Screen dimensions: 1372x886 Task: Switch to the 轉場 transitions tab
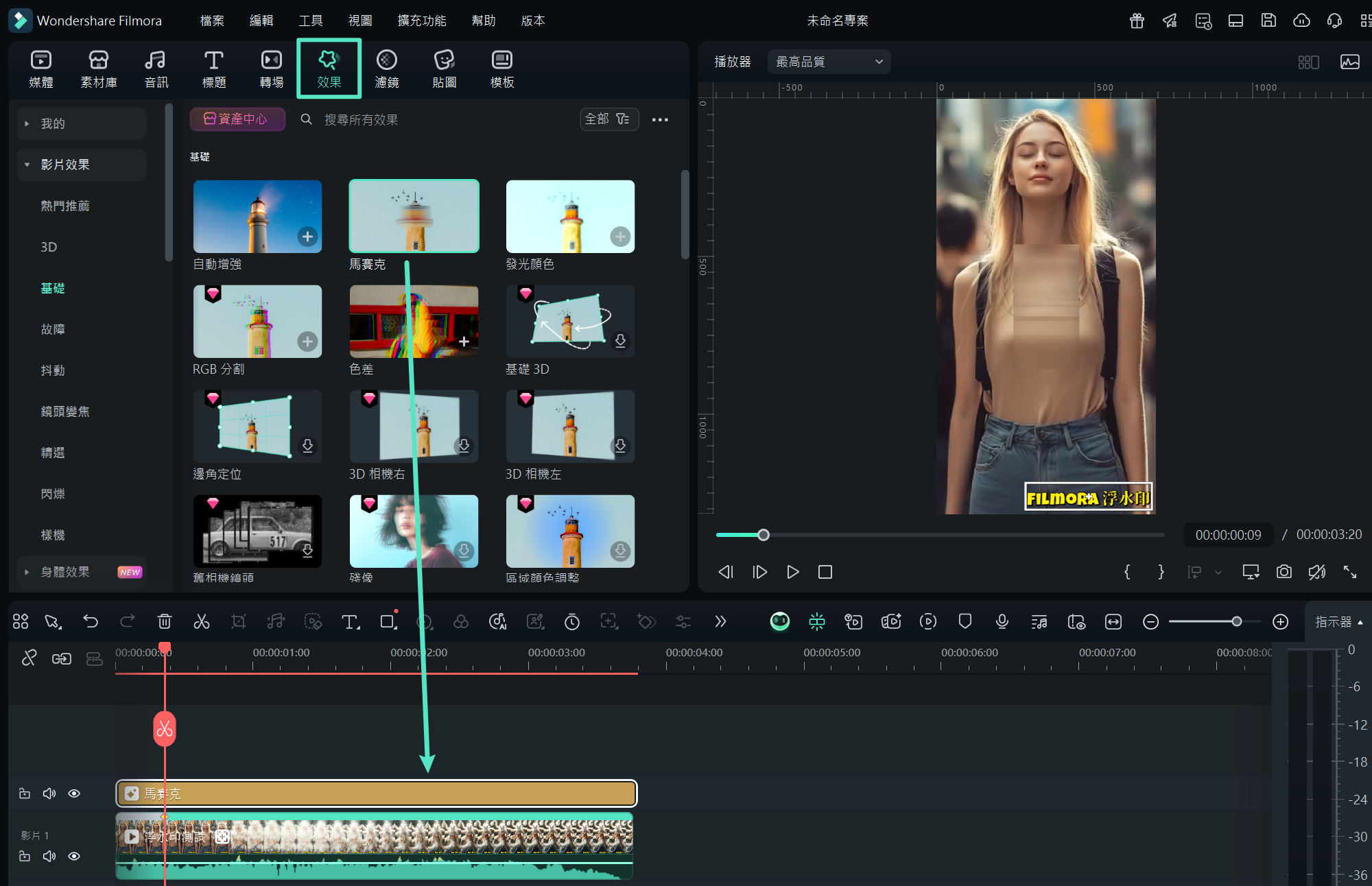271,69
